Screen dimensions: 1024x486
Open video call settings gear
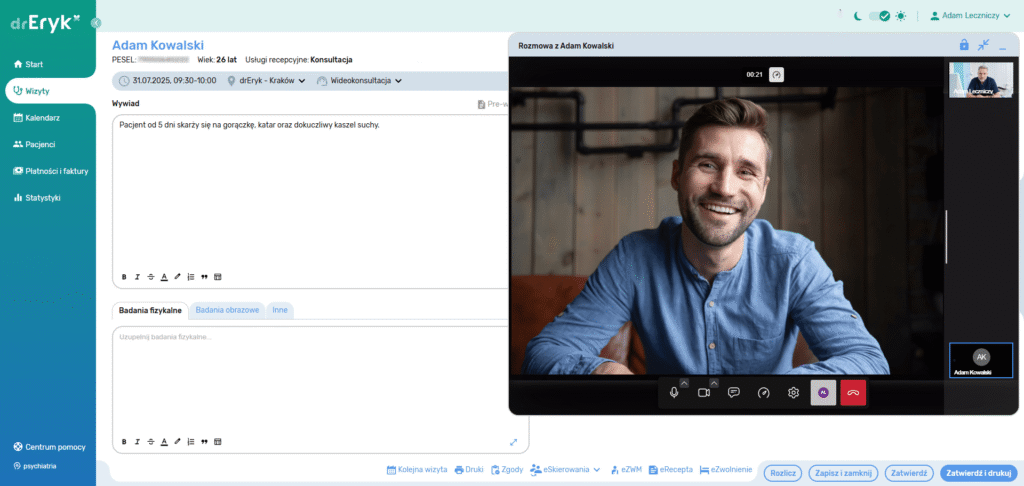coord(793,393)
